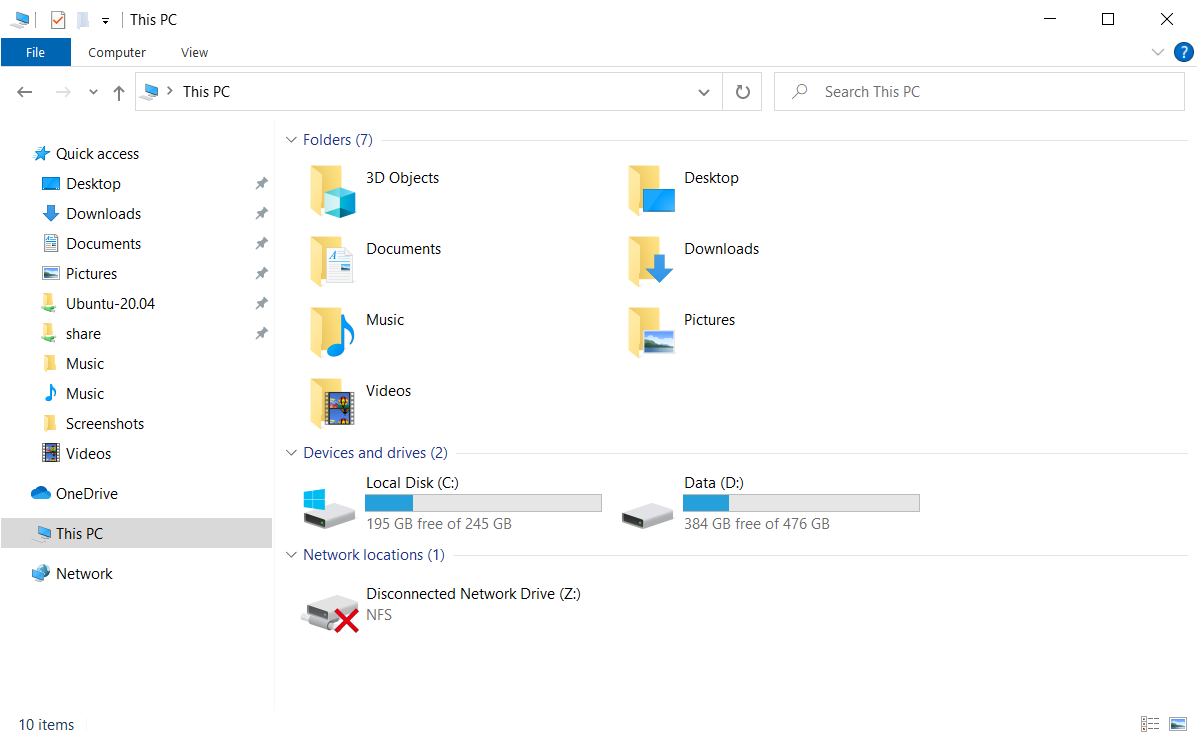The width and height of the screenshot is (1198, 740).
Task: Go back with the Back arrow
Action: coord(24,92)
